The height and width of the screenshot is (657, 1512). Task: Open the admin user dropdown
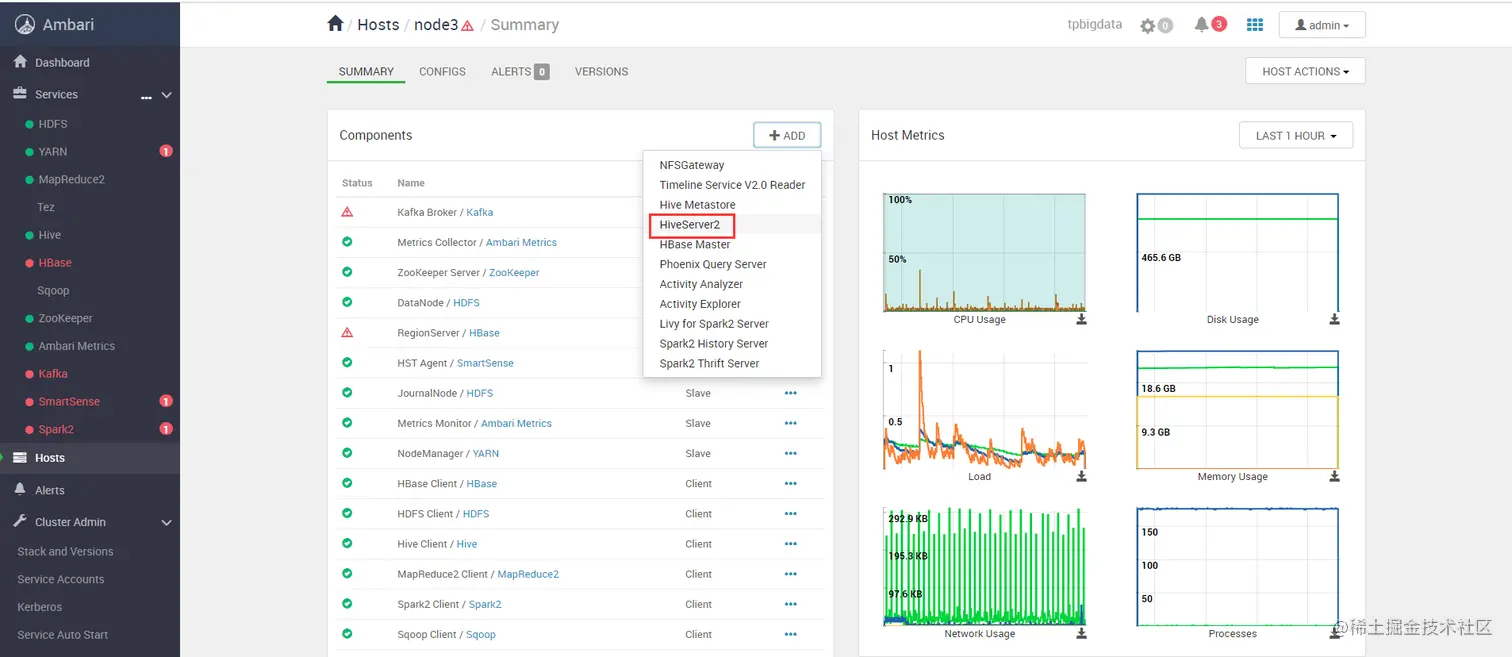1322,25
